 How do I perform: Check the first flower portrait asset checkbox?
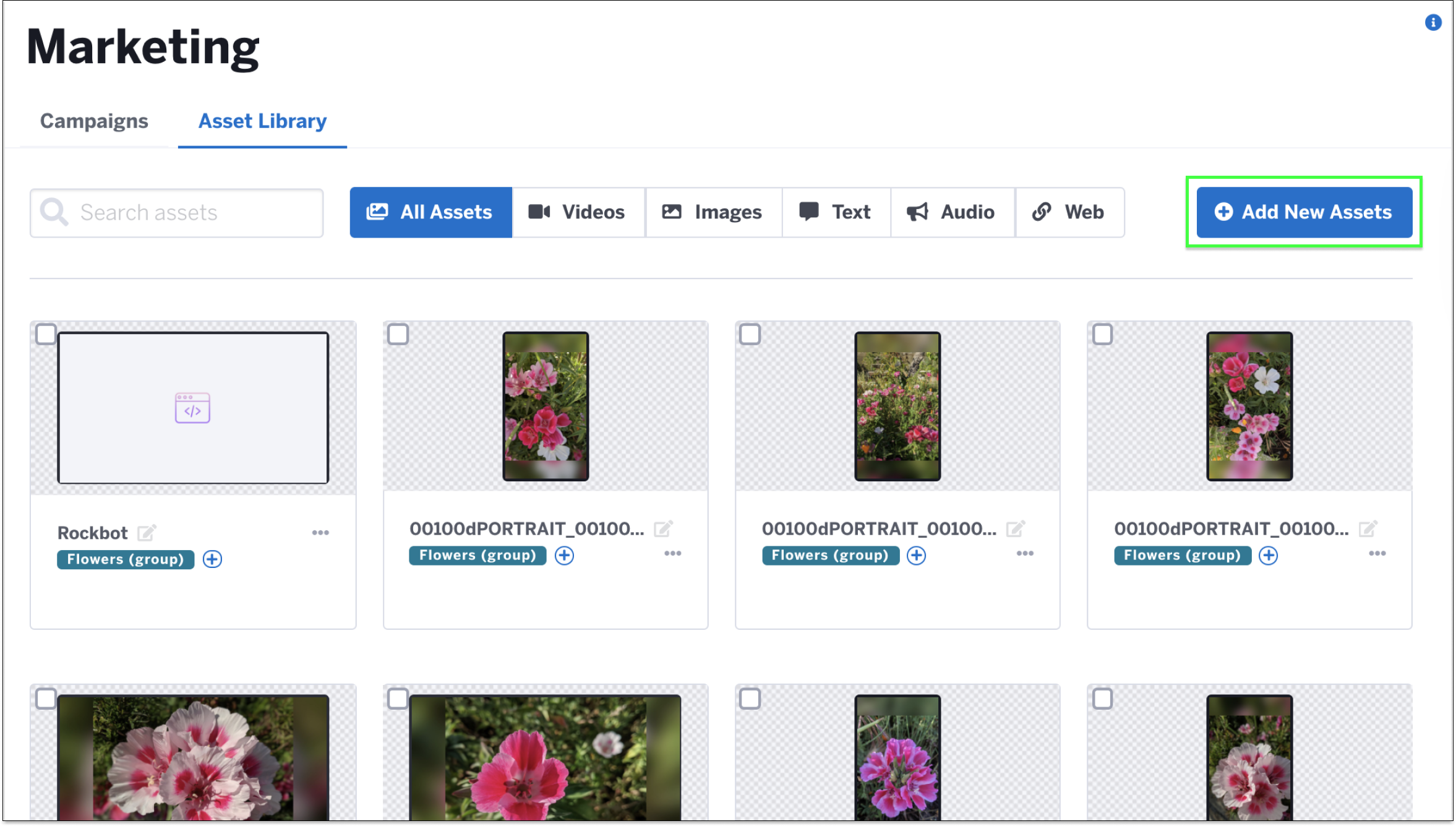pos(398,335)
